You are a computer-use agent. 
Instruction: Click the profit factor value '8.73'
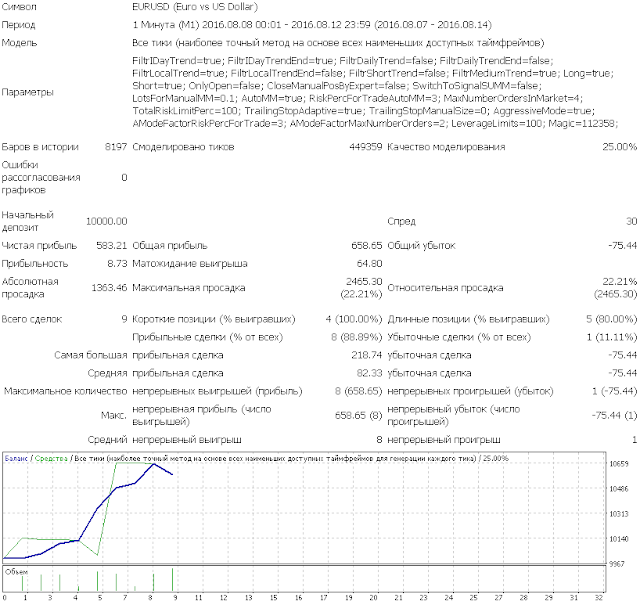(x=118, y=264)
